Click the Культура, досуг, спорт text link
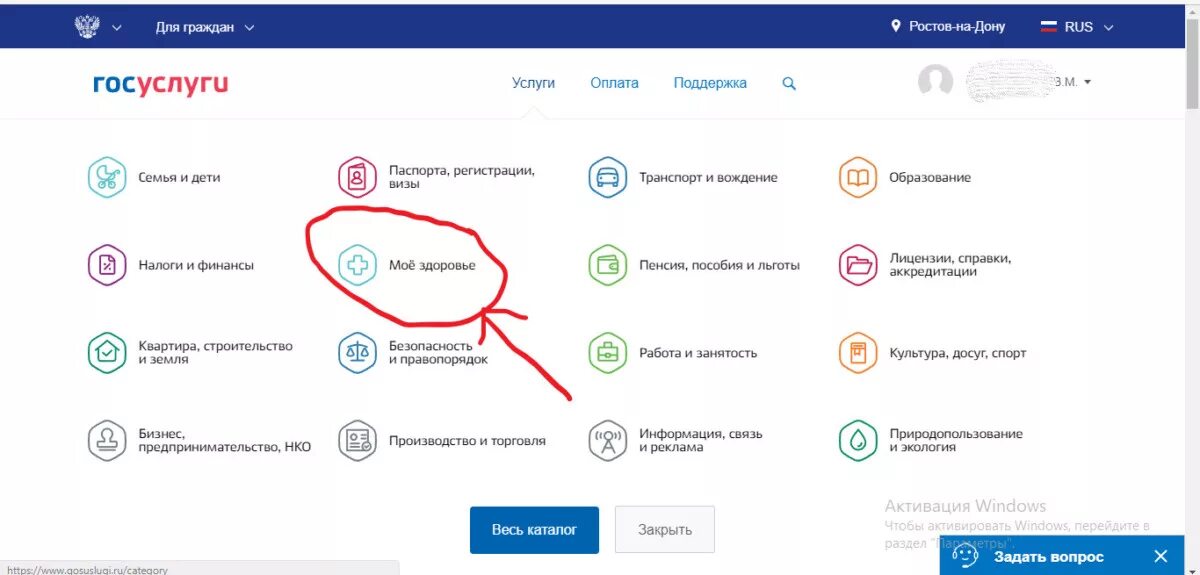This screenshot has height=575, width=1200. 958,353
